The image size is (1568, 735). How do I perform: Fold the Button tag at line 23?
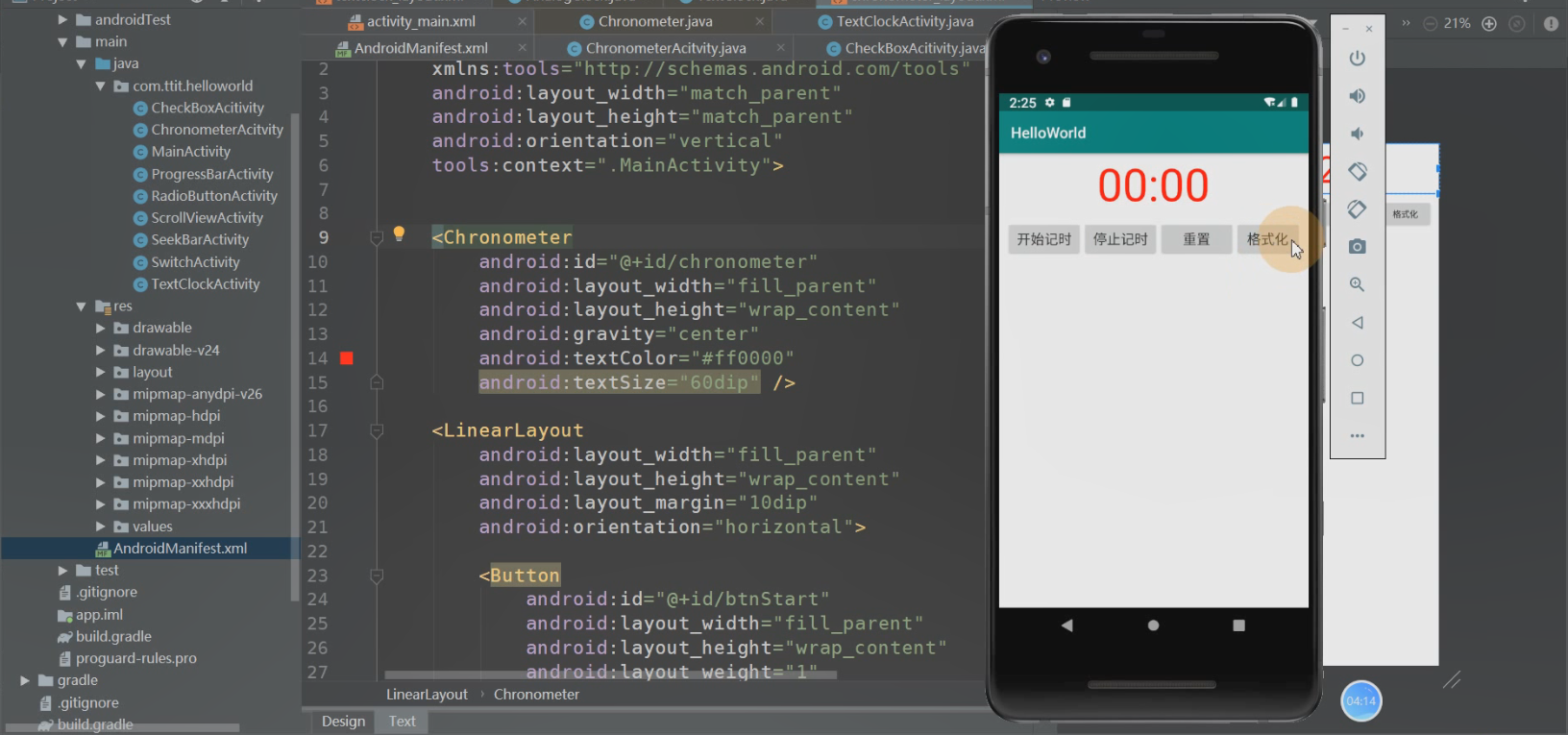click(377, 576)
